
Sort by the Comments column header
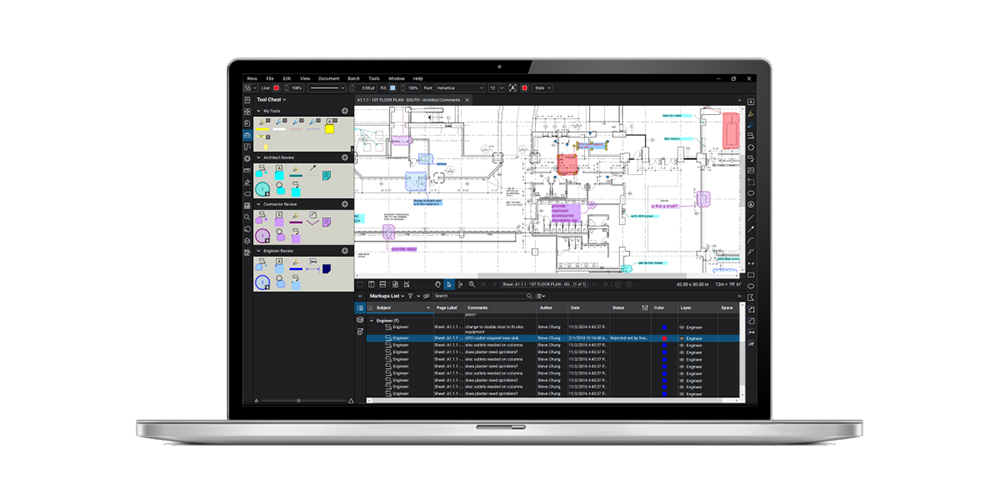tap(500, 307)
